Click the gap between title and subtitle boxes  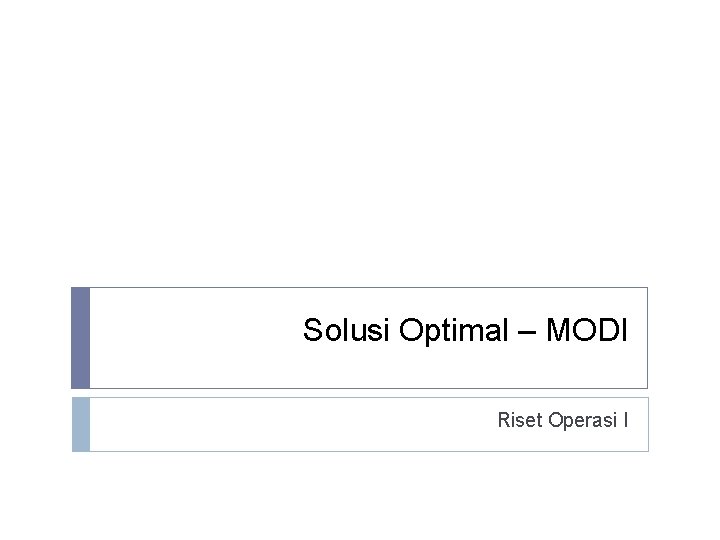coord(360,393)
